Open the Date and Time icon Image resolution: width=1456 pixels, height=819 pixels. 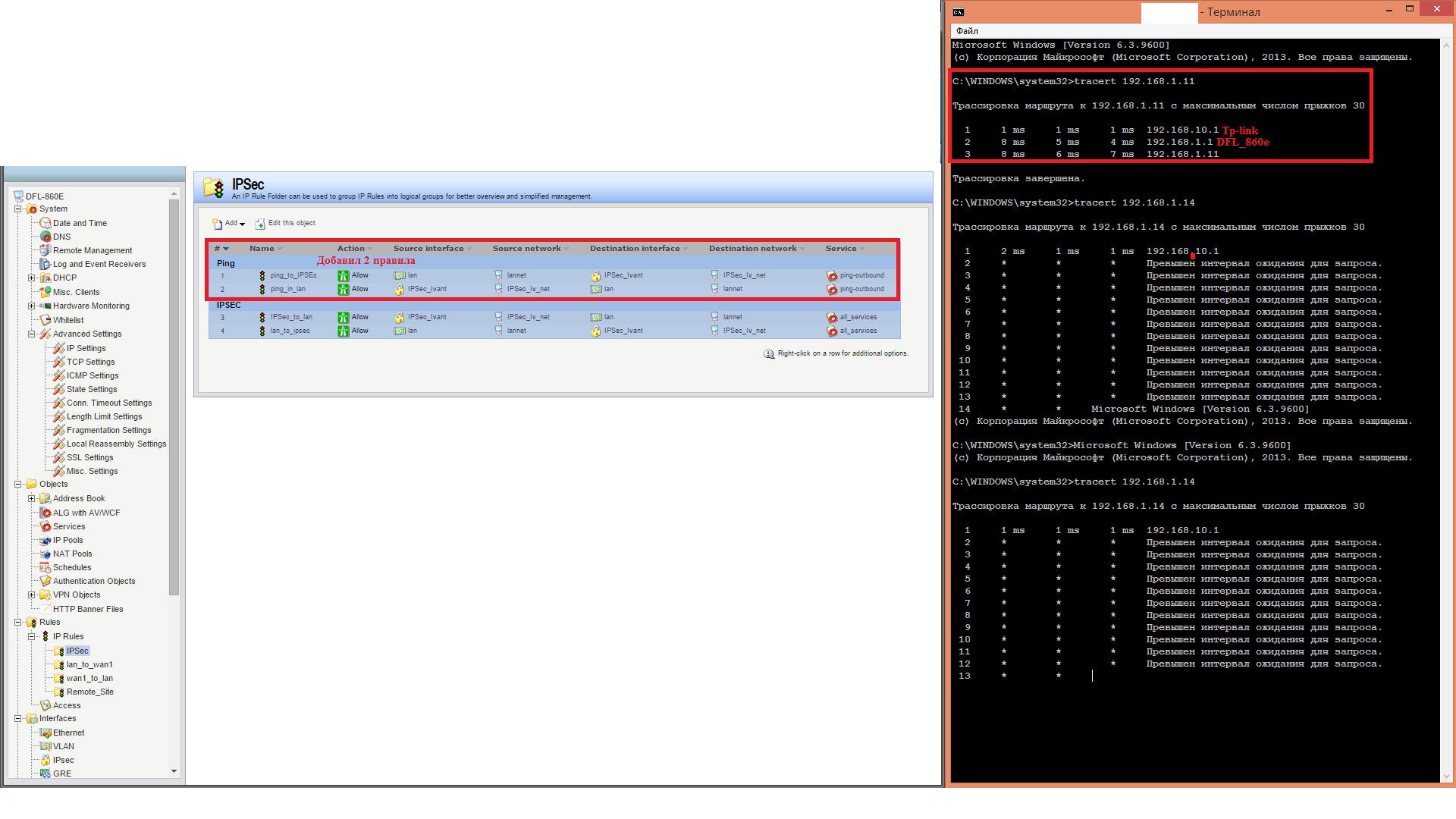45,223
